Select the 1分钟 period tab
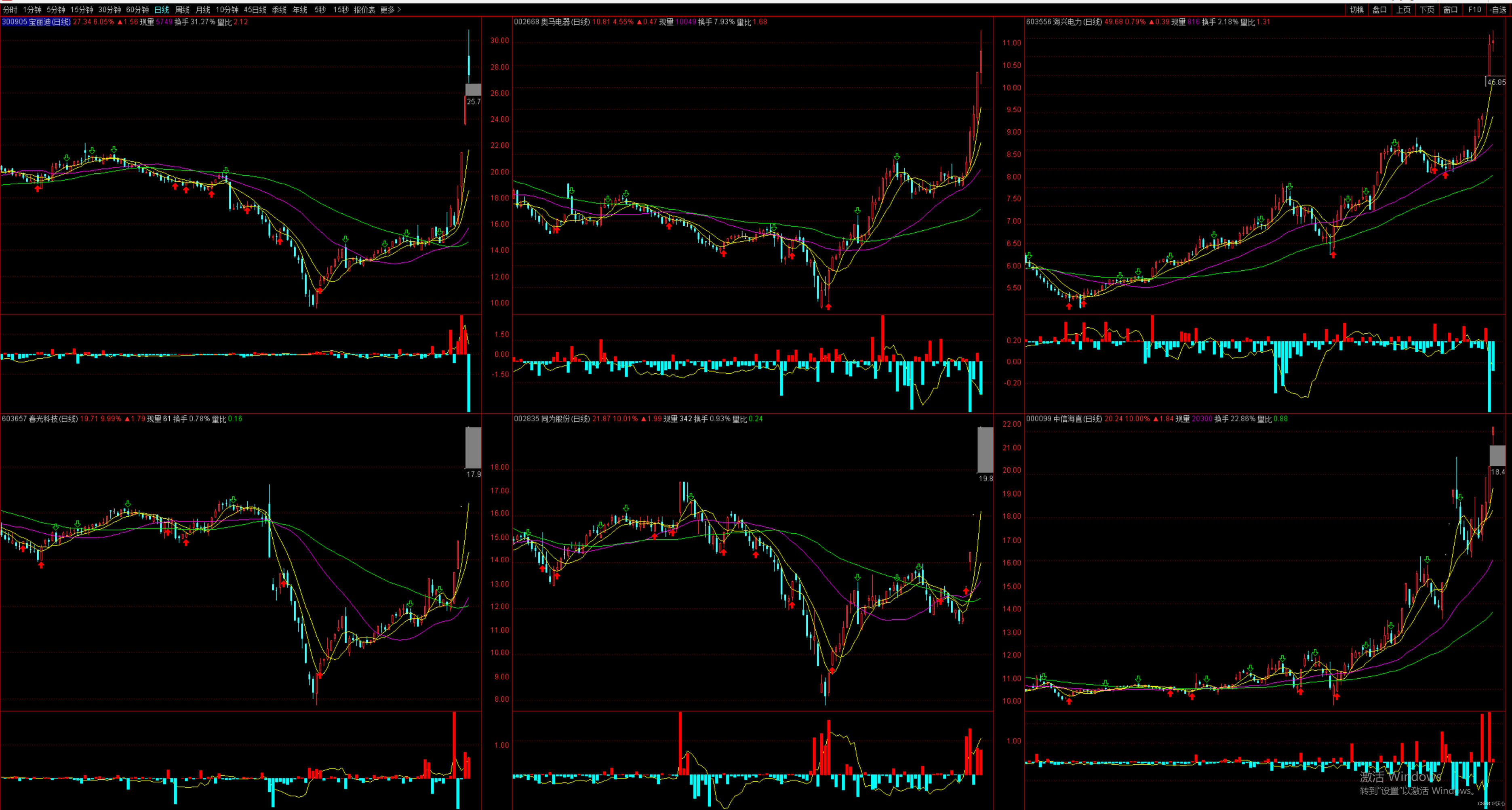 click(32, 10)
